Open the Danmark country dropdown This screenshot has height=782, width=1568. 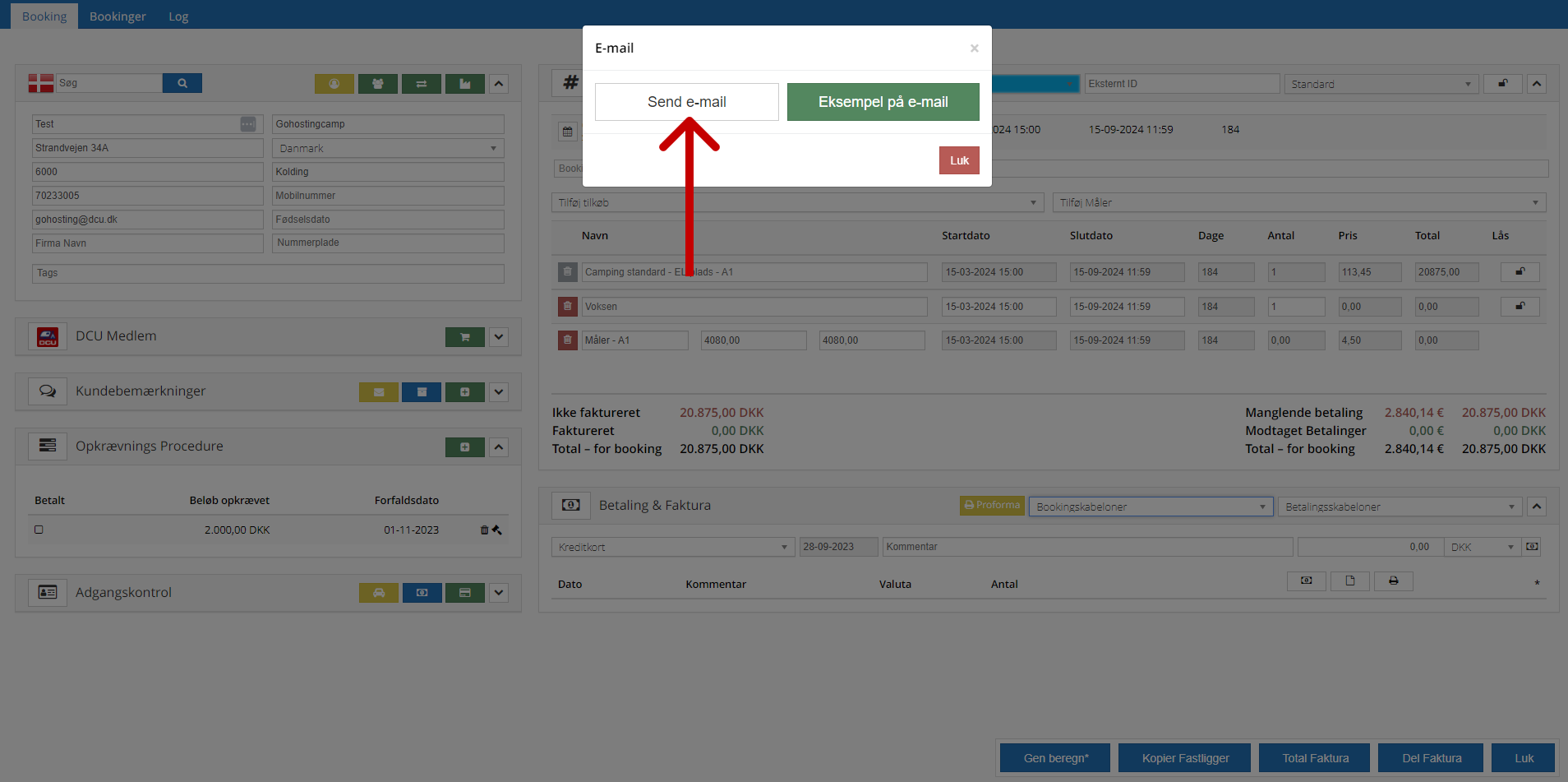click(388, 148)
